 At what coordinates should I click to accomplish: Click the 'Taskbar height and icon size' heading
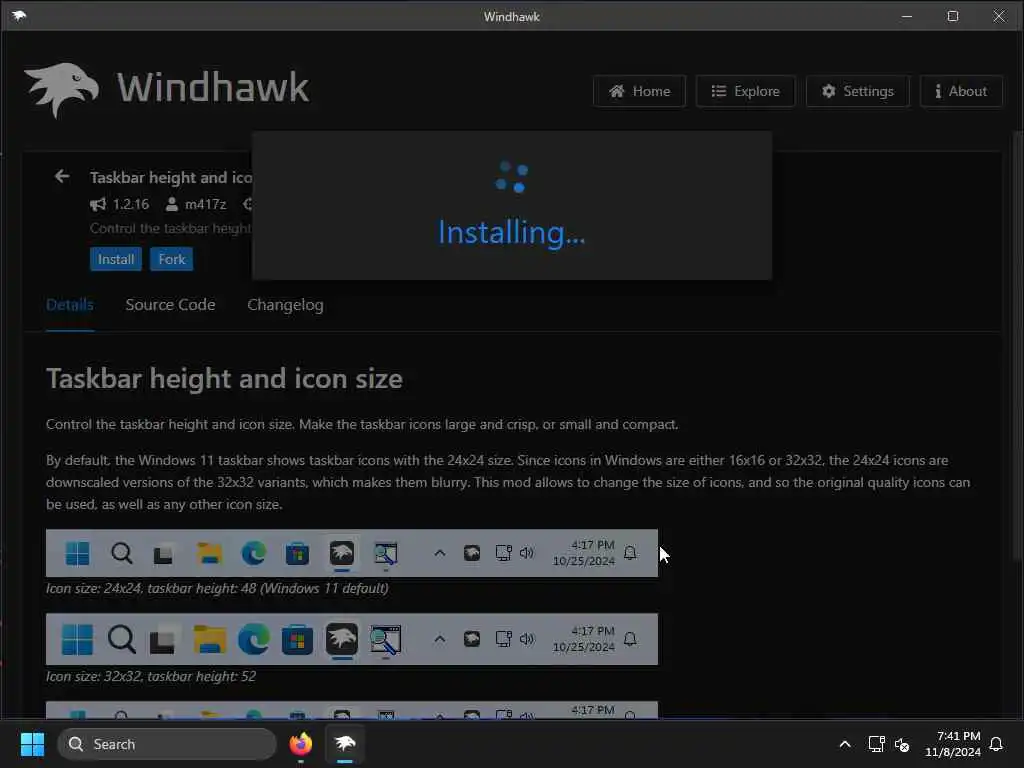click(224, 379)
